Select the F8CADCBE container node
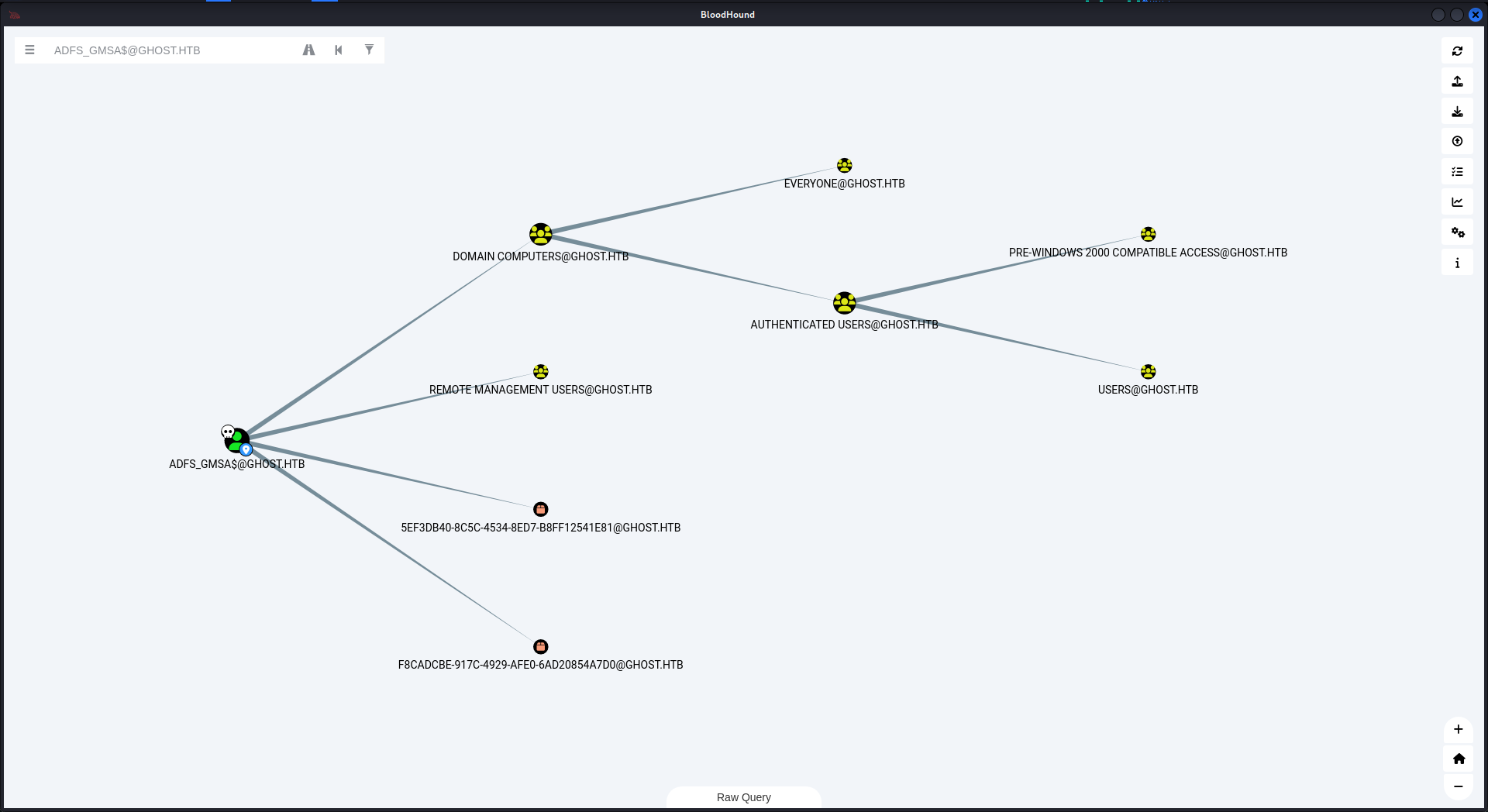The width and height of the screenshot is (1488, 812). pyautogui.click(x=541, y=646)
